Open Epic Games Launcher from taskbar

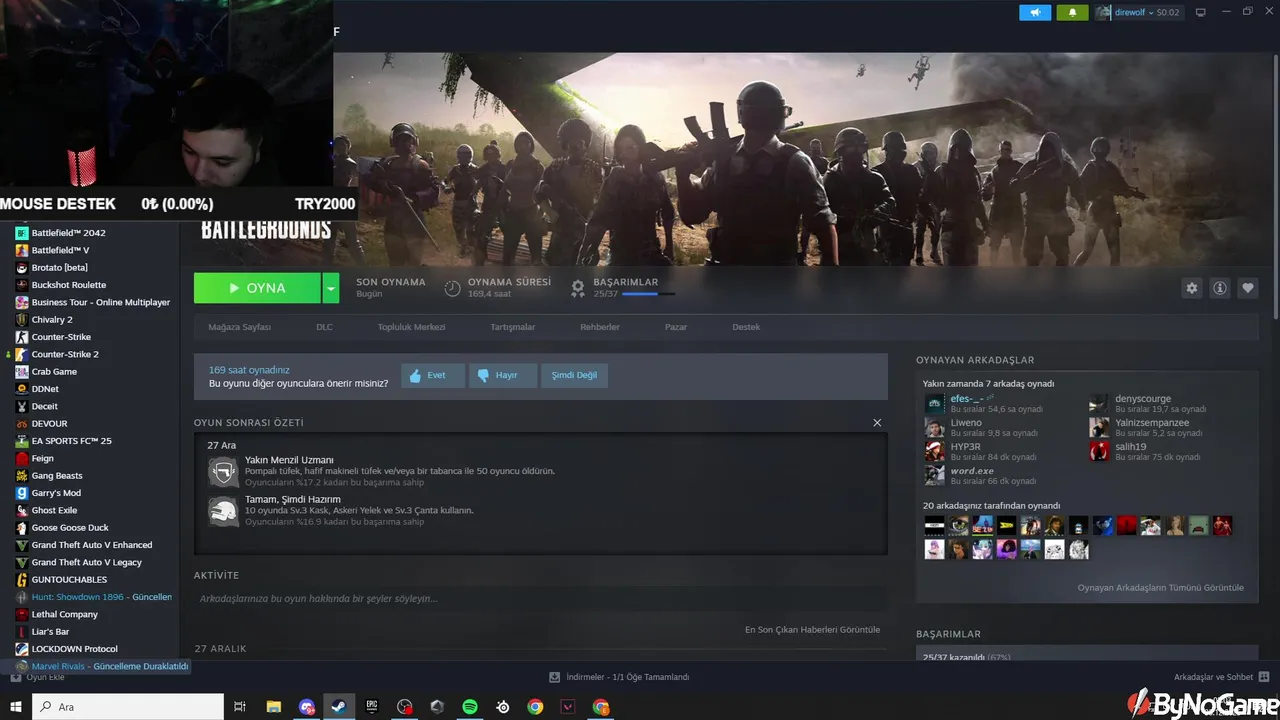pyautogui.click(x=372, y=707)
